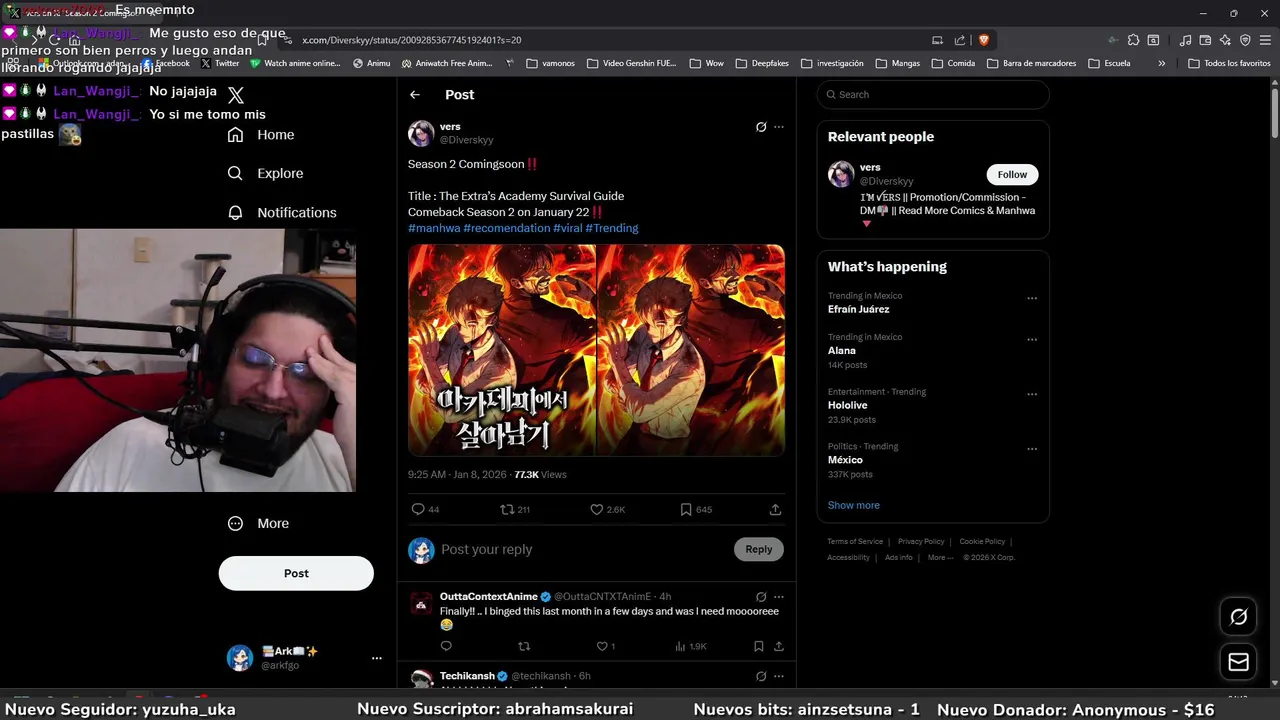Image resolution: width=1280 pixels, height=720 pixels.
Task: Open options for México trend
Action: (1032, 449)
